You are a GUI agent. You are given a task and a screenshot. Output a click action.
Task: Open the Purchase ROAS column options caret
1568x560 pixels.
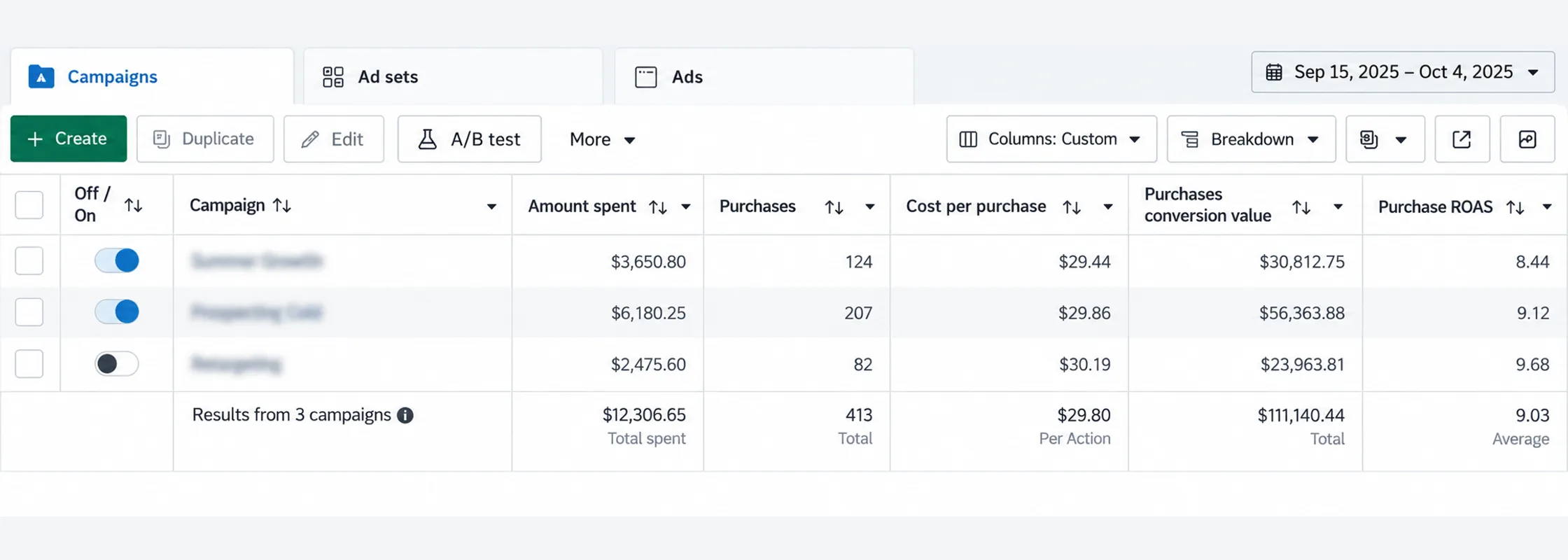pyautogui.click(x=1547, y=206)
